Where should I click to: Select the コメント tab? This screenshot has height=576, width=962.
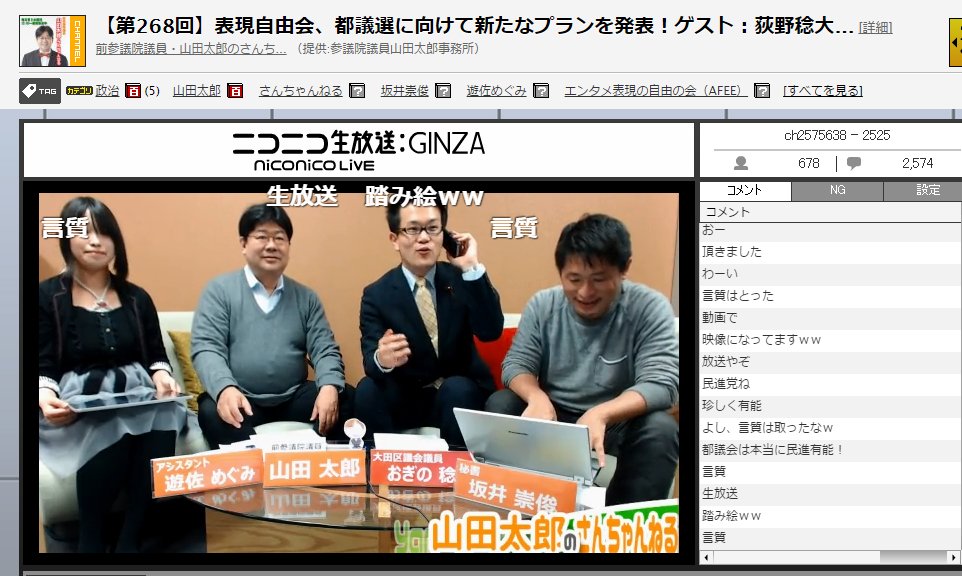point(745,190)
